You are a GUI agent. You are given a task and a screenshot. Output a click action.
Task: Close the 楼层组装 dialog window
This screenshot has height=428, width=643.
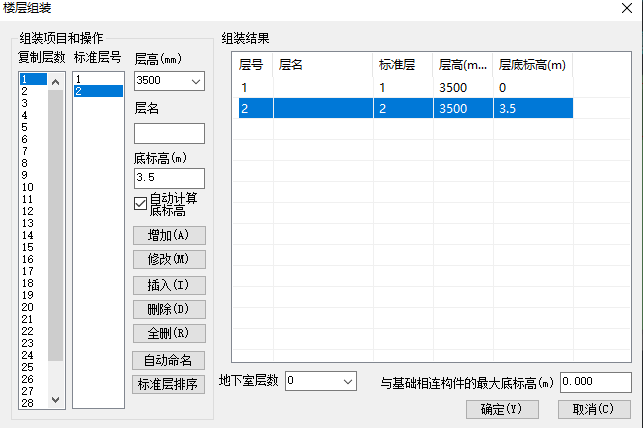tap(627, 8)
